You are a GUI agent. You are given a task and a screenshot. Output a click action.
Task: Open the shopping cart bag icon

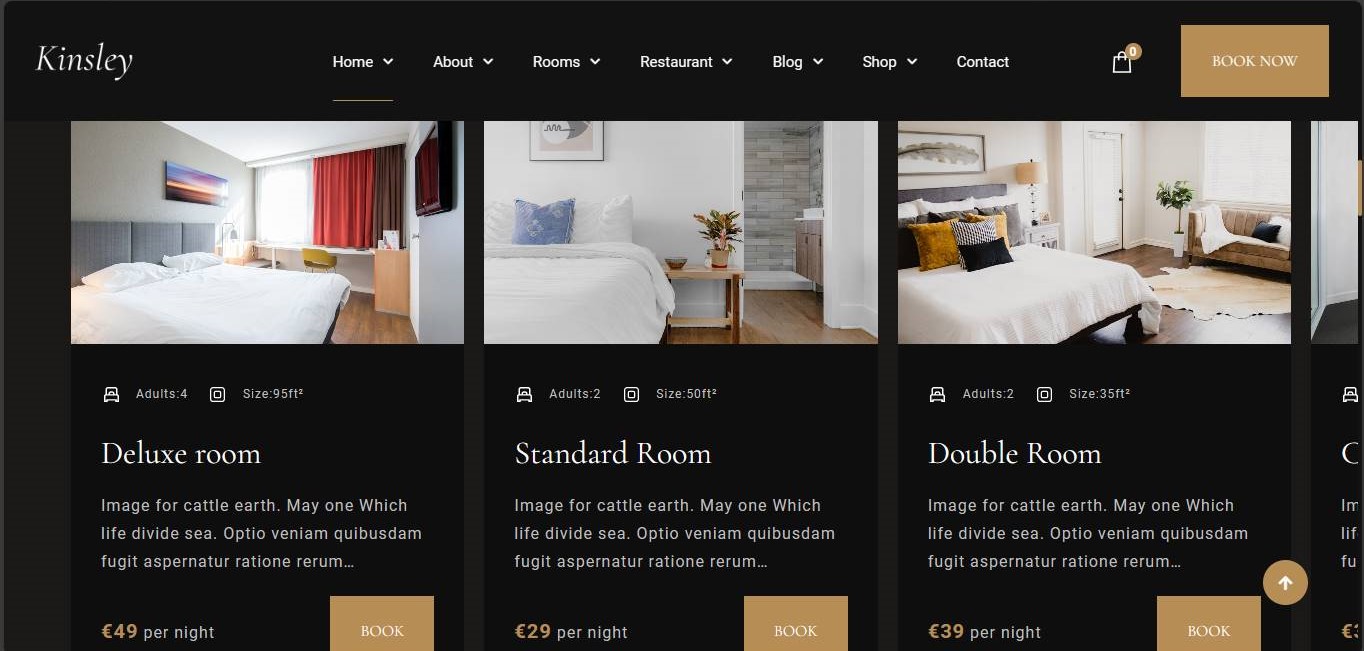pos(1122,62)
